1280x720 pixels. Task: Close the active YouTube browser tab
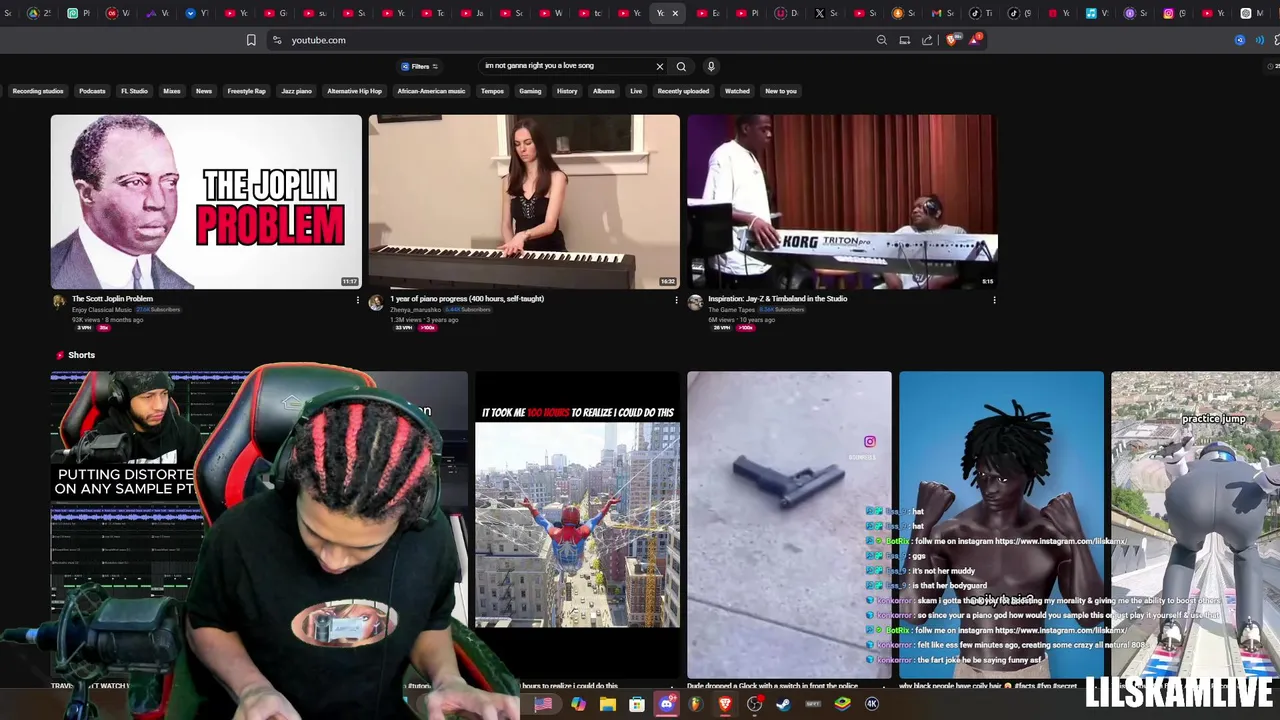(675, 13)
